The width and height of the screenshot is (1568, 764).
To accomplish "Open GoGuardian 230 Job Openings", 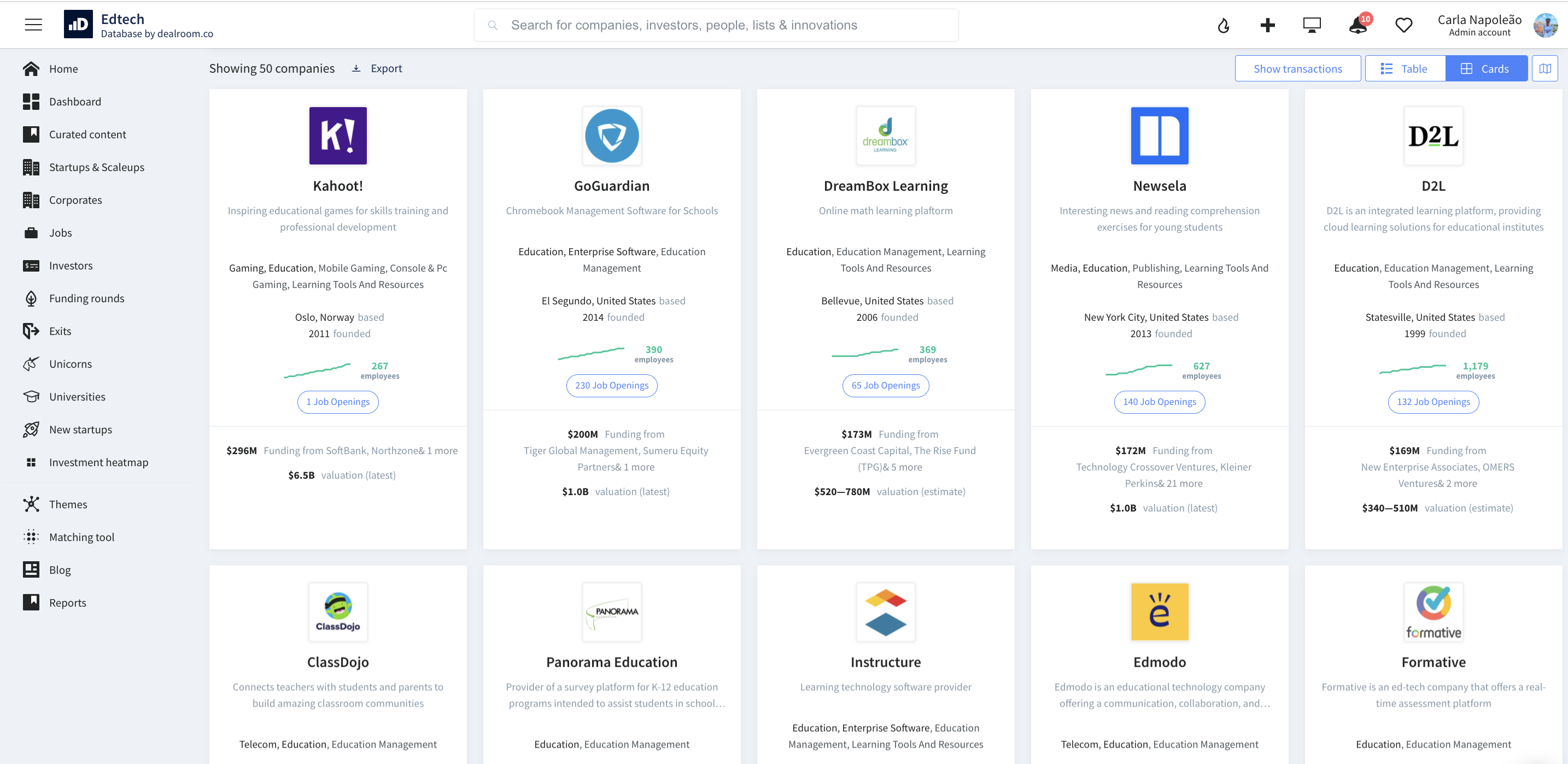I will (x=611, y=385).
